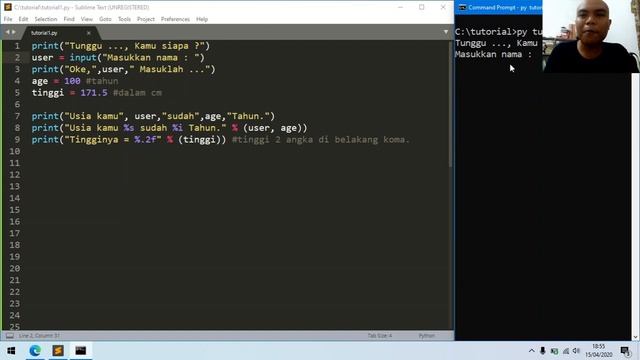The height and width of the screenshot is (360, 640).
Task: Click the Command Prompt title bar icon
Action: tap(462, 7)
